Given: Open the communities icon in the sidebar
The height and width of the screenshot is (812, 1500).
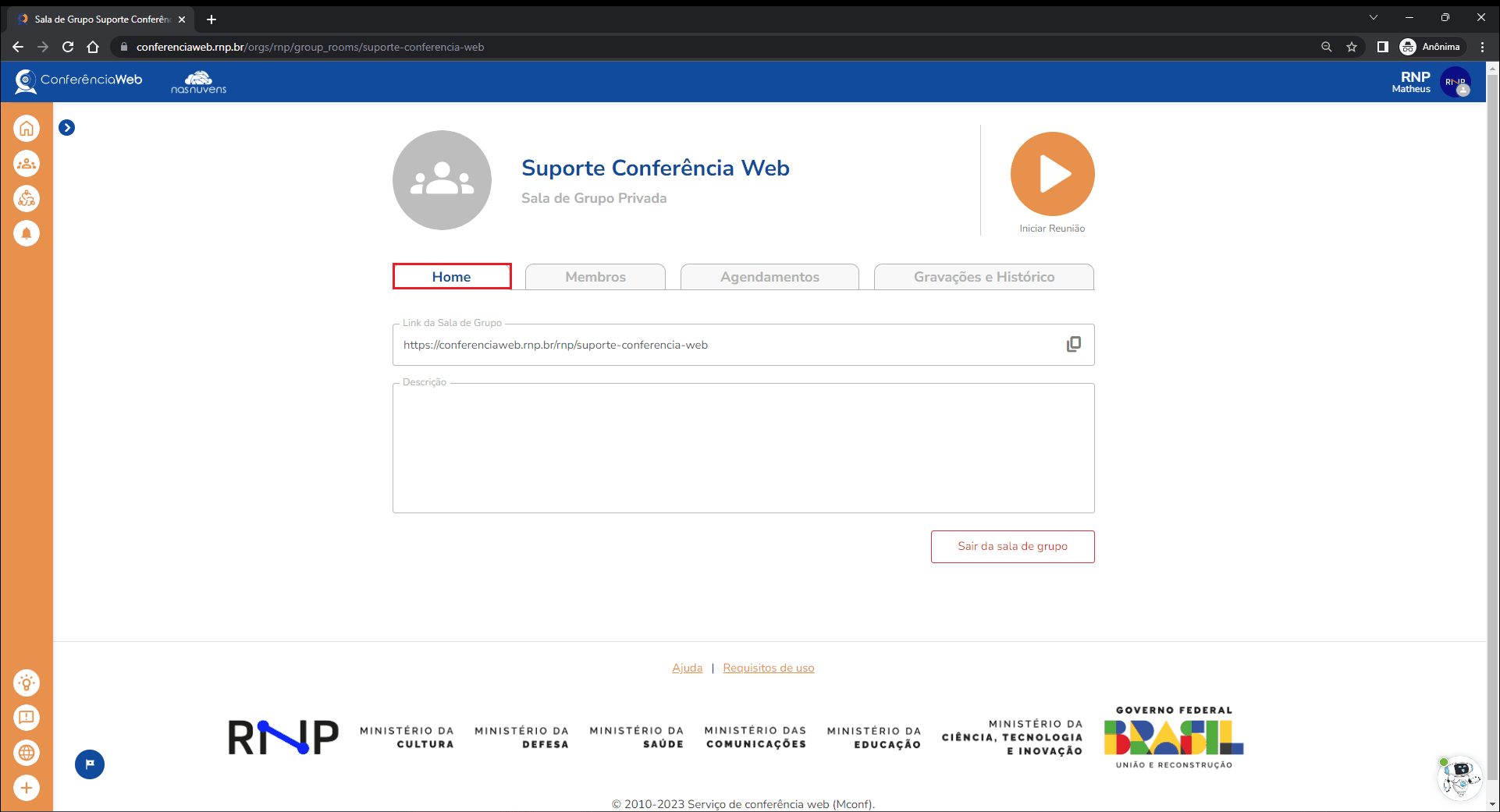Looking at the screenshot, I should [x=27, y=199].
